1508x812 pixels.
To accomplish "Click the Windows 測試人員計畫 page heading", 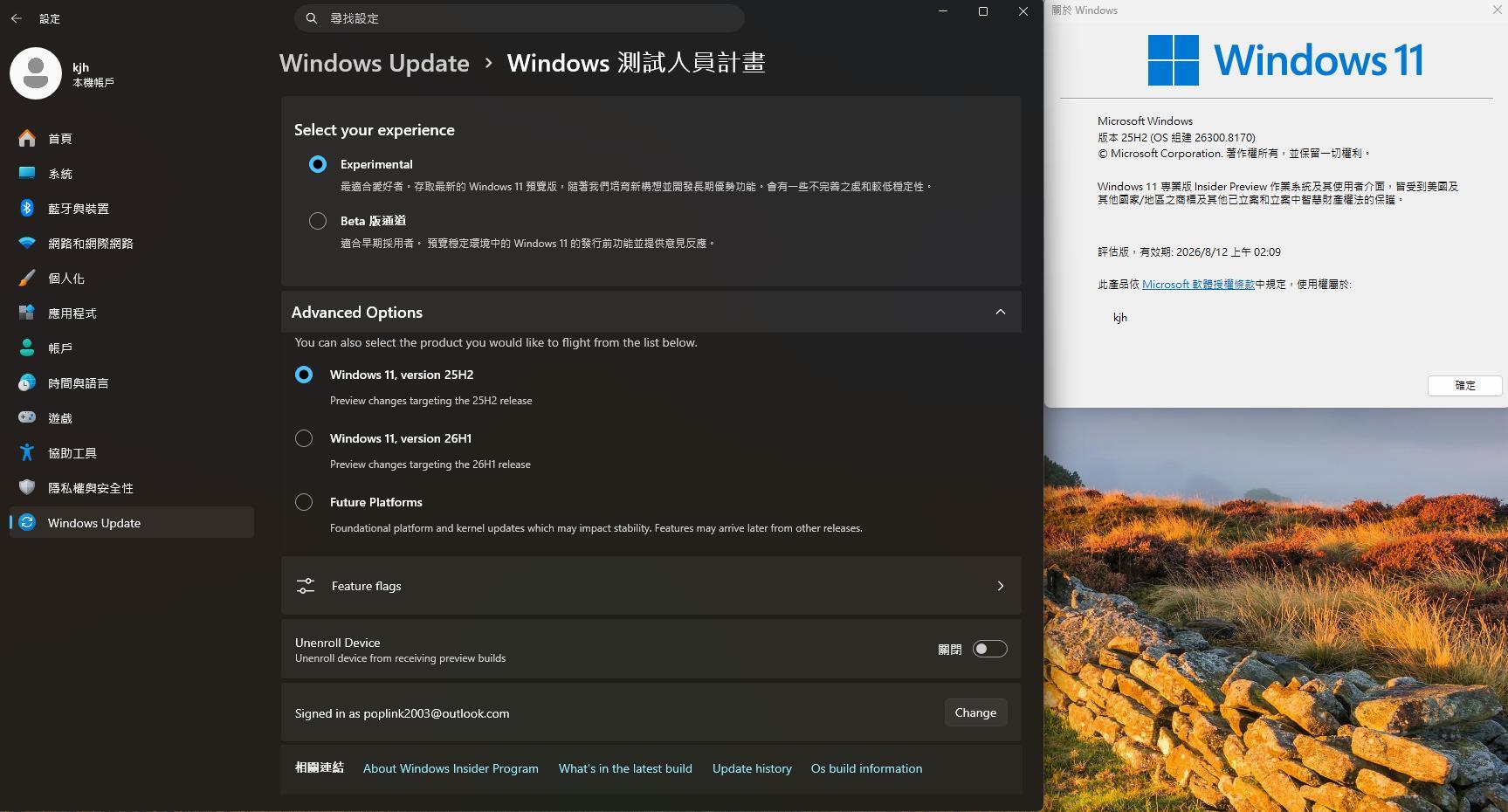I will point(637,63).
